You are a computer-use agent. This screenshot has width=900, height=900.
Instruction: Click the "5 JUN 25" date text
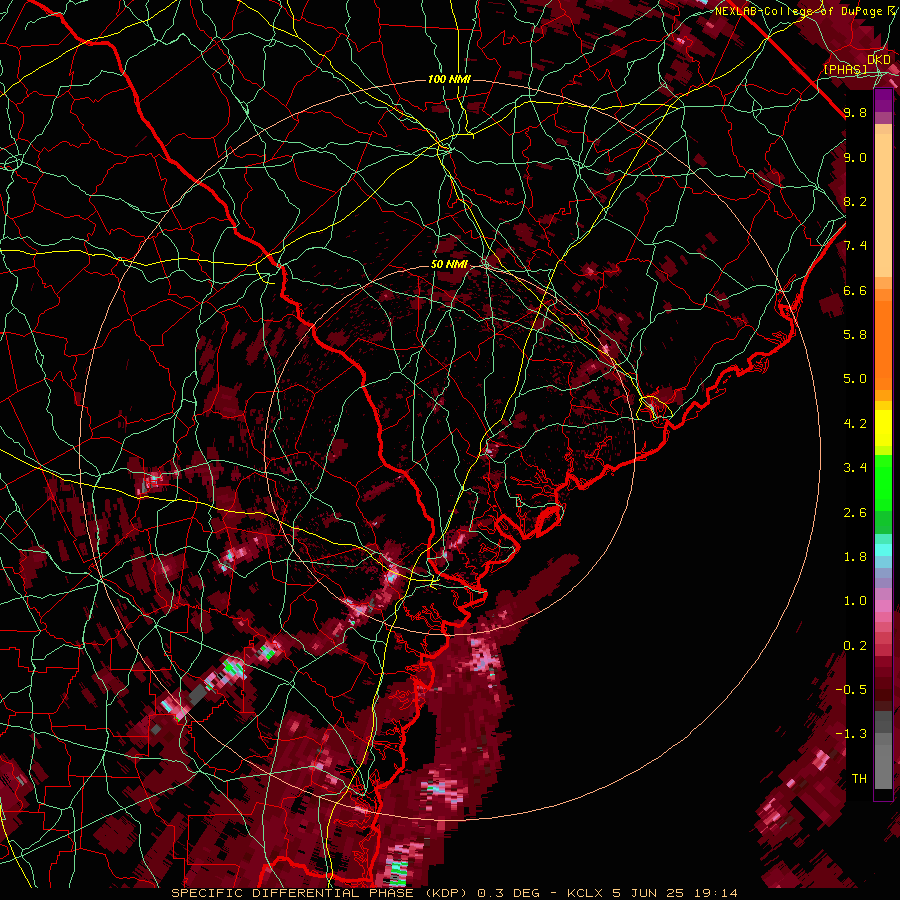(x=649, y=893)
